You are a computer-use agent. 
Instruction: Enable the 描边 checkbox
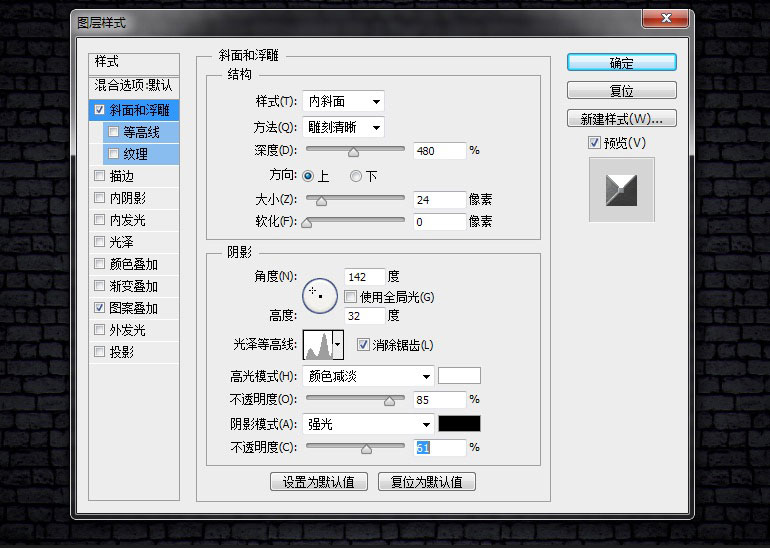pos(99,175)
